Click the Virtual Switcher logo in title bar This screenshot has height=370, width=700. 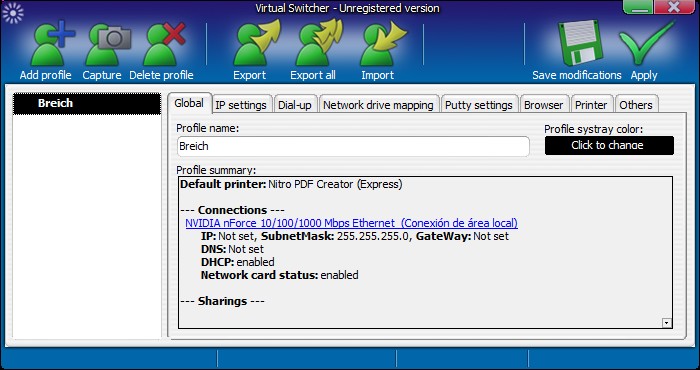tap(12, 12)
